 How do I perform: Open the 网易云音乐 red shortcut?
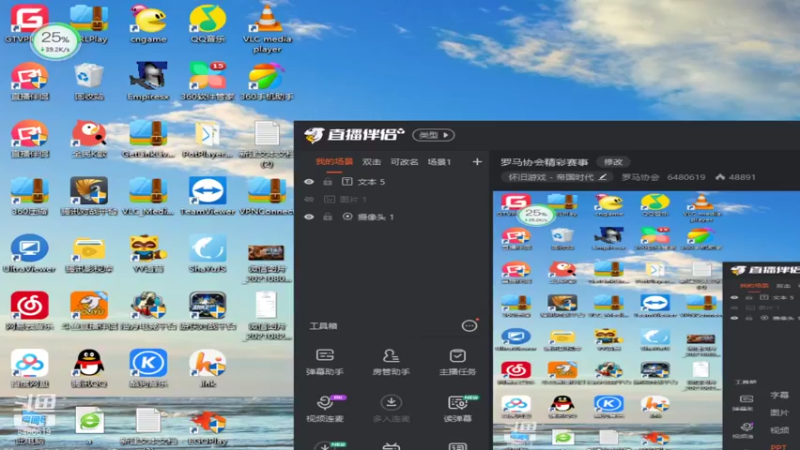coord(29,311)
